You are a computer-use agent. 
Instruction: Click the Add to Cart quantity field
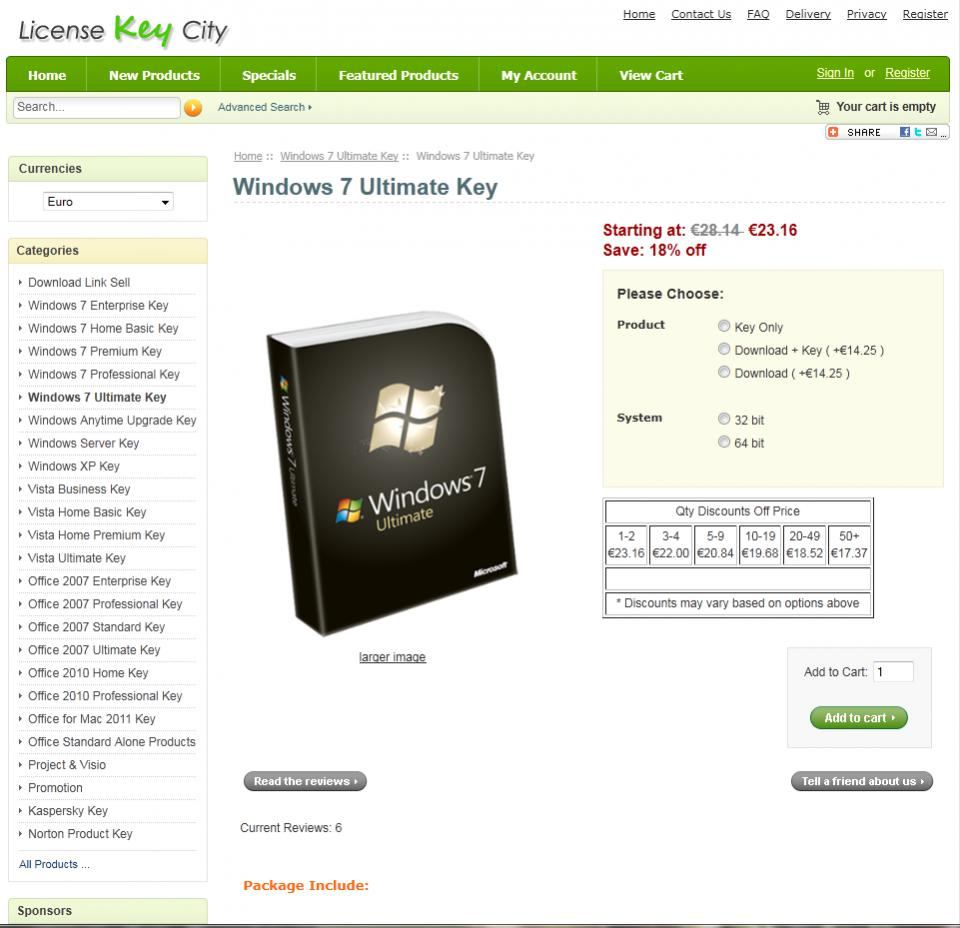coord(893,672)
